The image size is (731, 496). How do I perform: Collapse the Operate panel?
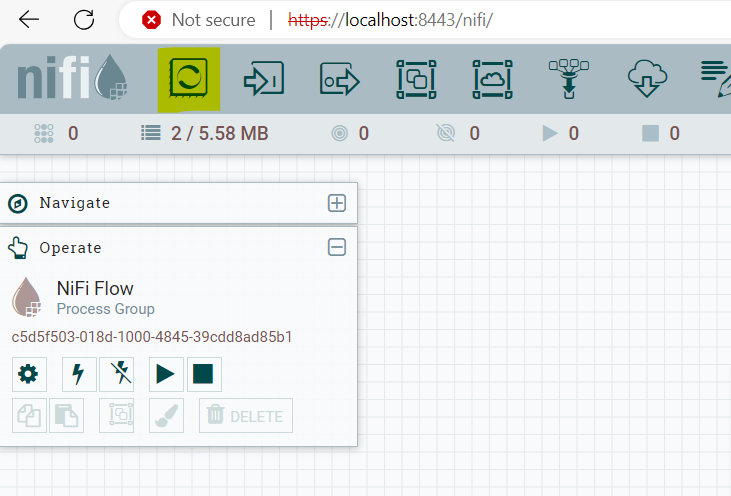337,247
